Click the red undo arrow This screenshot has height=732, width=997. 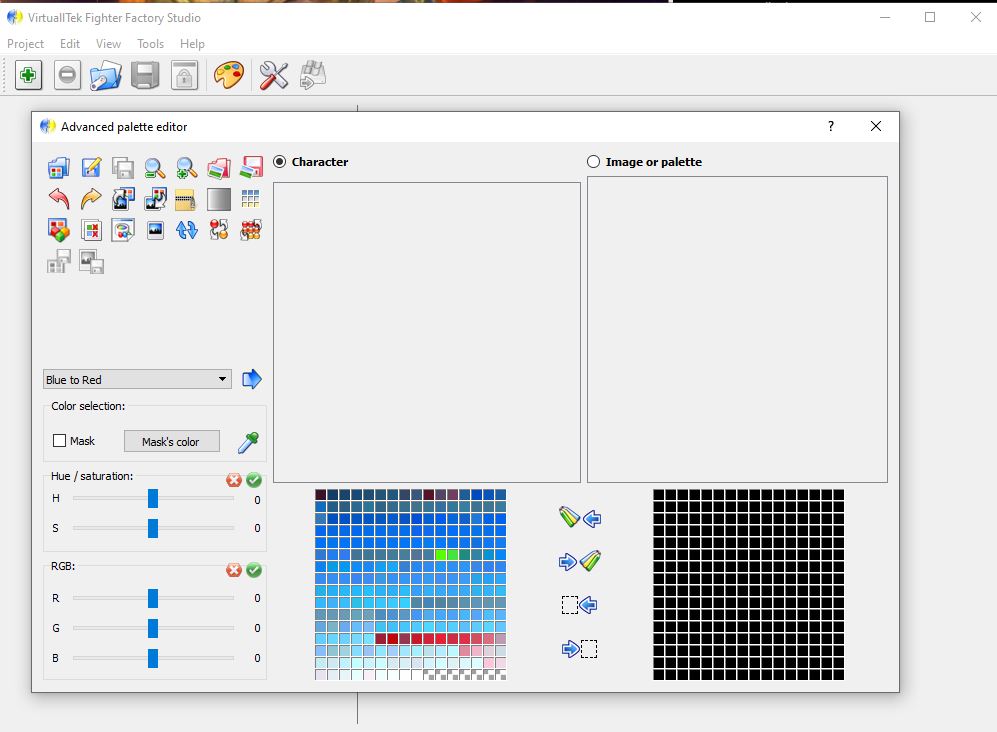click(58, 199)
